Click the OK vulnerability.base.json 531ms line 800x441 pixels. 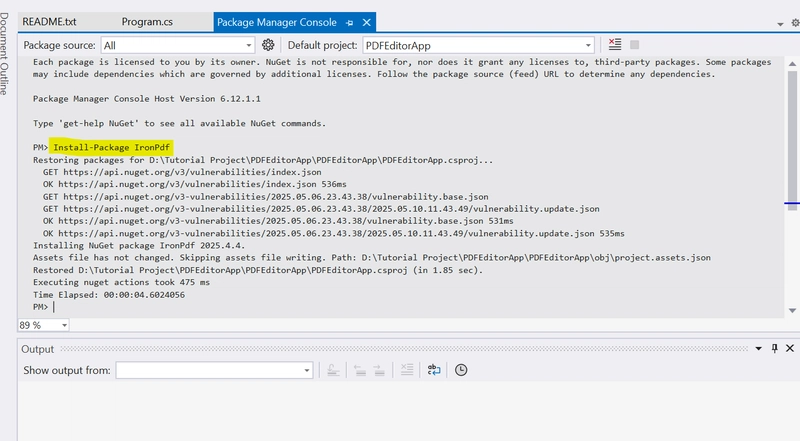tap(278, 221)
